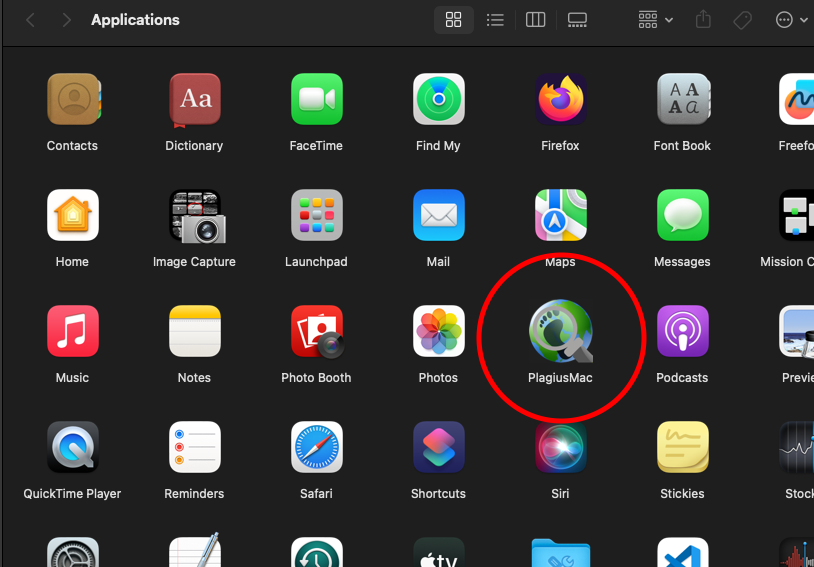Switch to column view
Viewport: 814px width, 567px height.
click(x=535, y=20)
